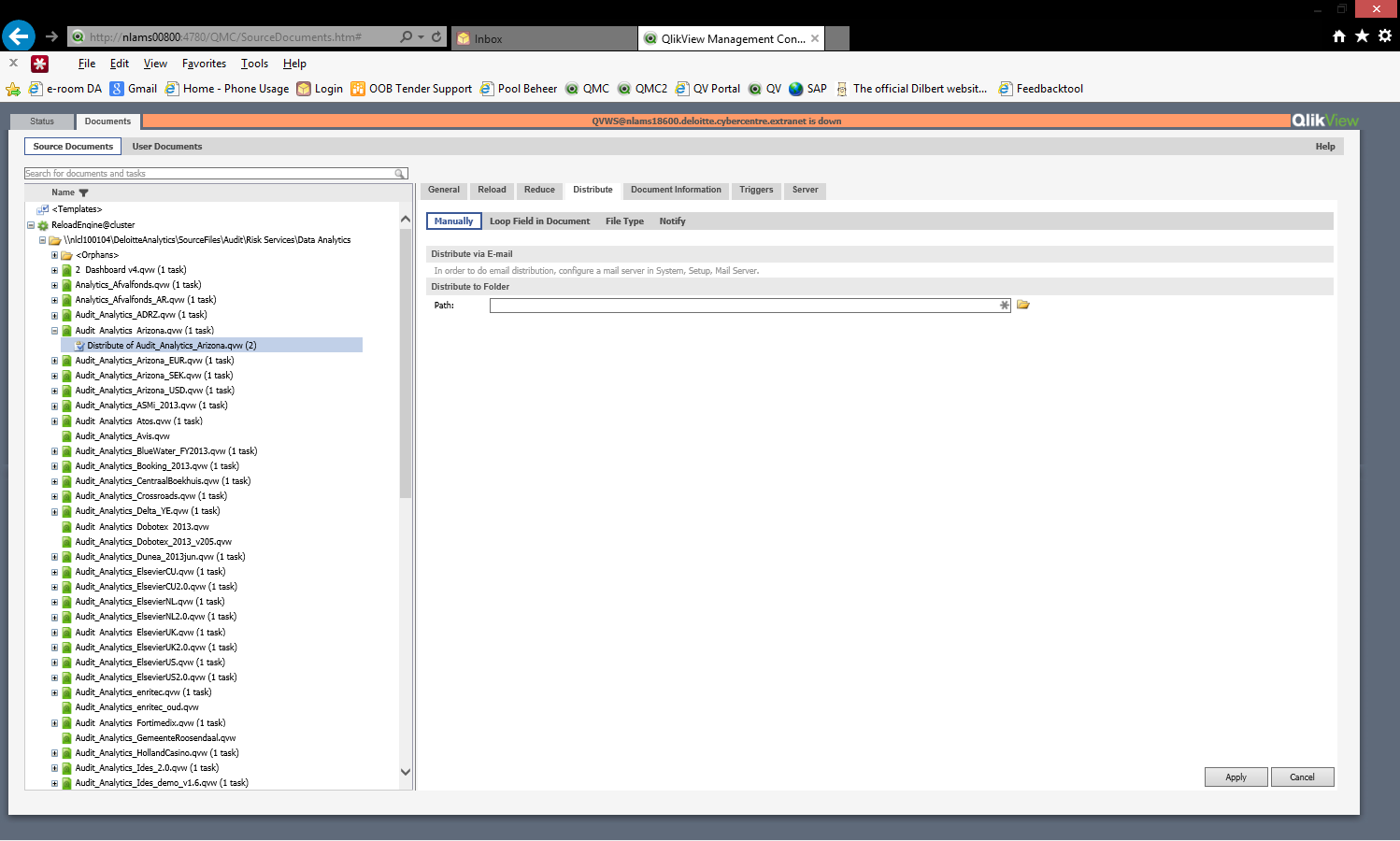Open the Help link
The height and width of the screenshot is (841, 1400).
tap(1325, 147)
